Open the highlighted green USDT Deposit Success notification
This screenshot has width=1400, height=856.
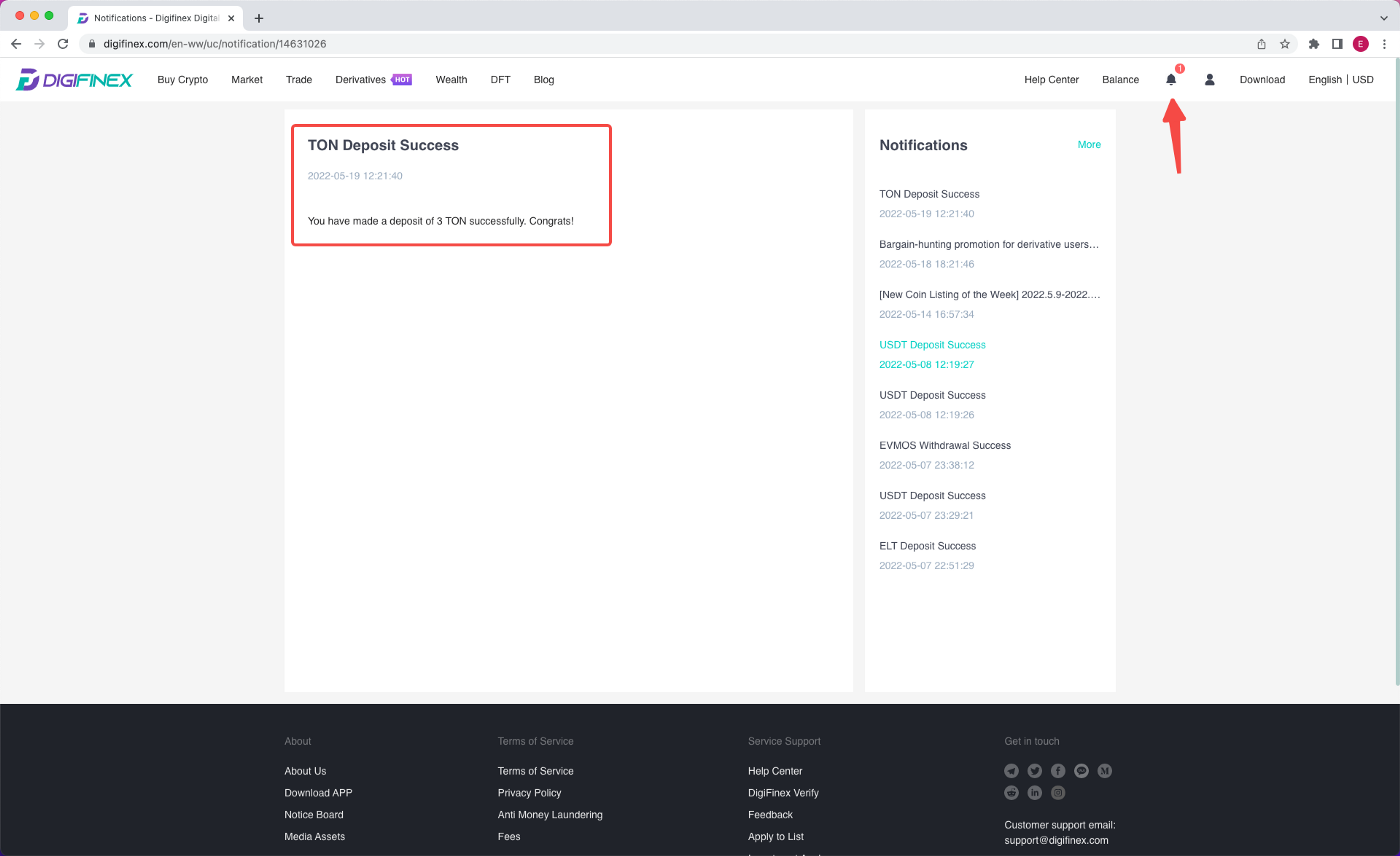point(932,345)
